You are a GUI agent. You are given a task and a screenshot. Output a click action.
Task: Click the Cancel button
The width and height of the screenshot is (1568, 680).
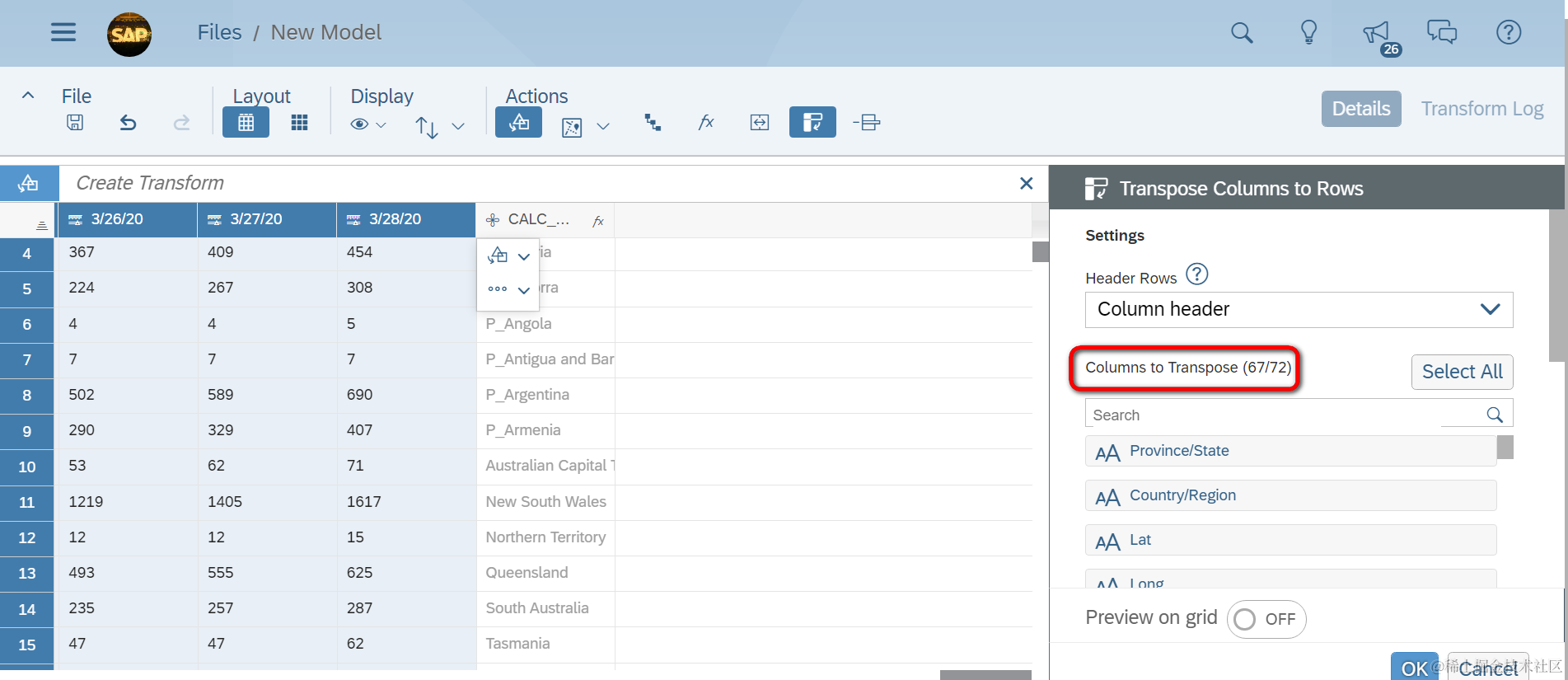[1488, 668]
